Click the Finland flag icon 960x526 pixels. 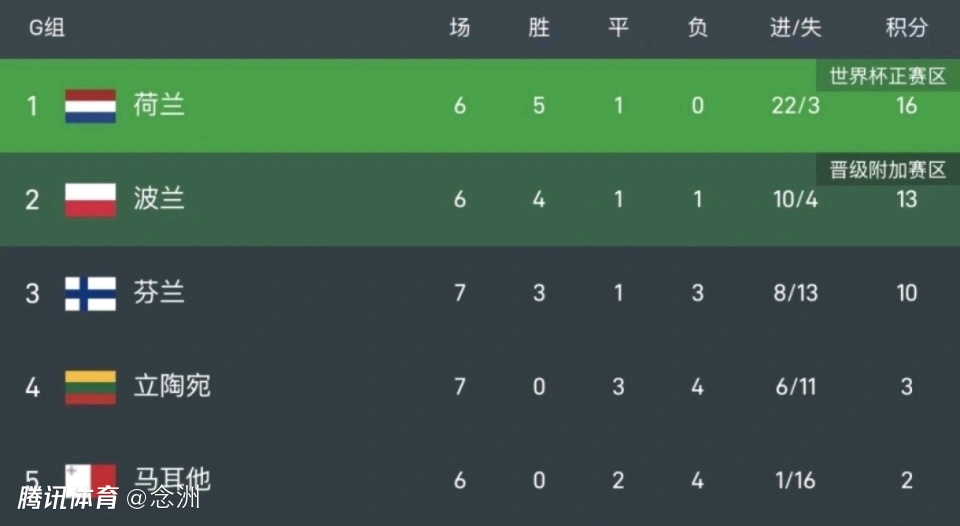pyautogui.click(x=91, y=293)
